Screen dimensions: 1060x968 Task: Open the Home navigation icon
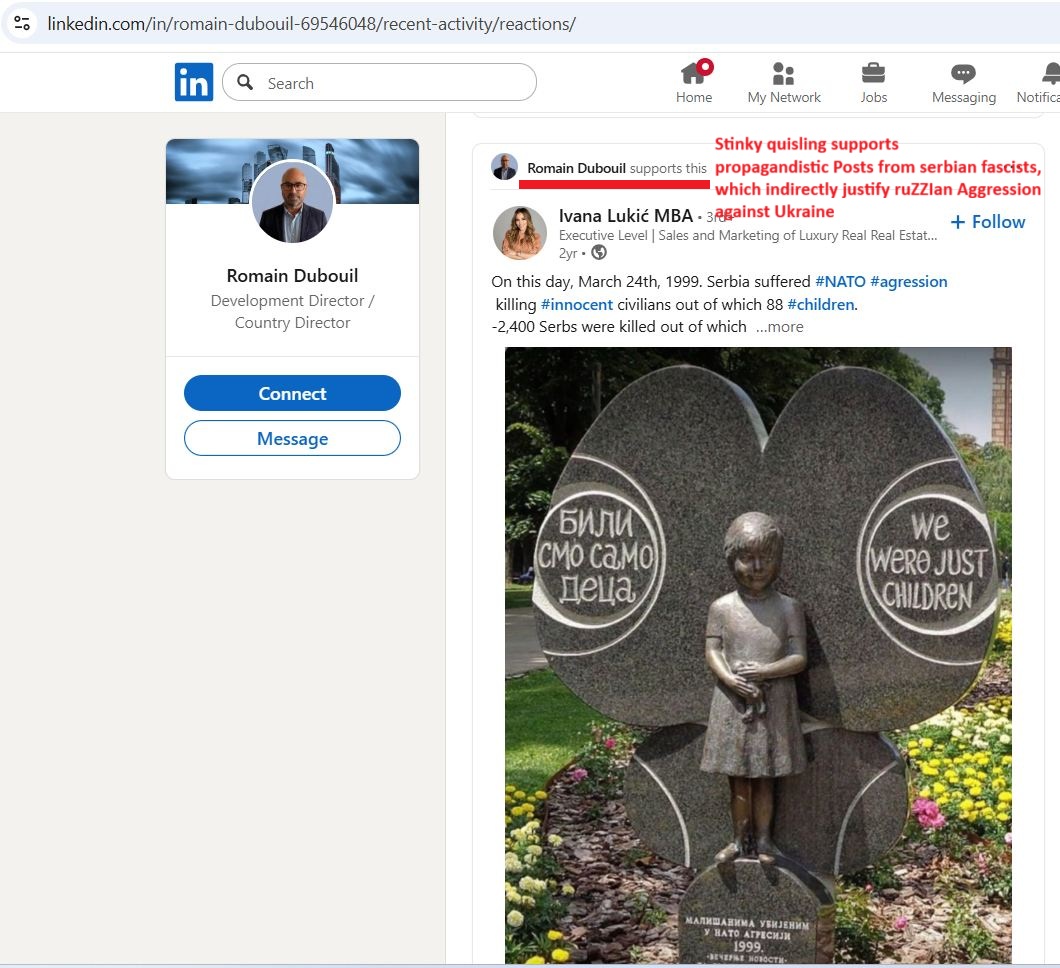coord(694,82)
